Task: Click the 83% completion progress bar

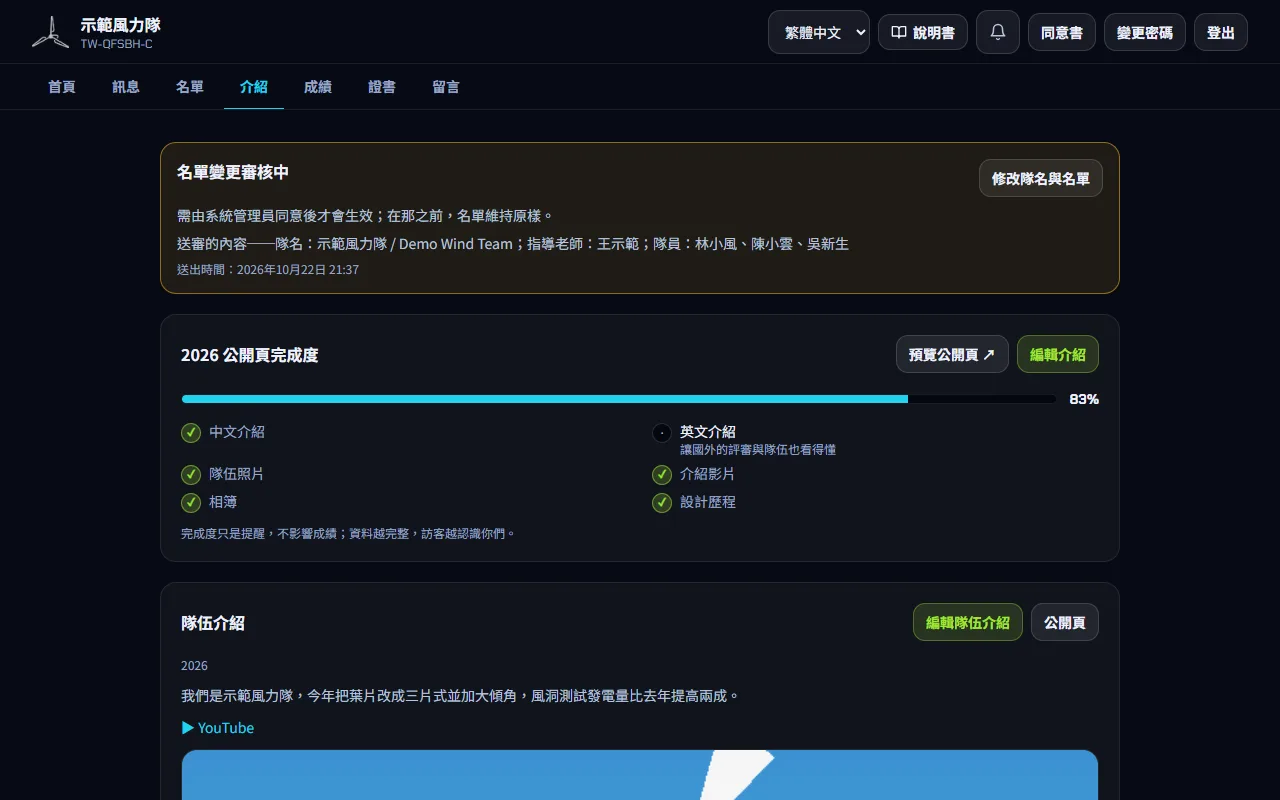Action: 618,399
